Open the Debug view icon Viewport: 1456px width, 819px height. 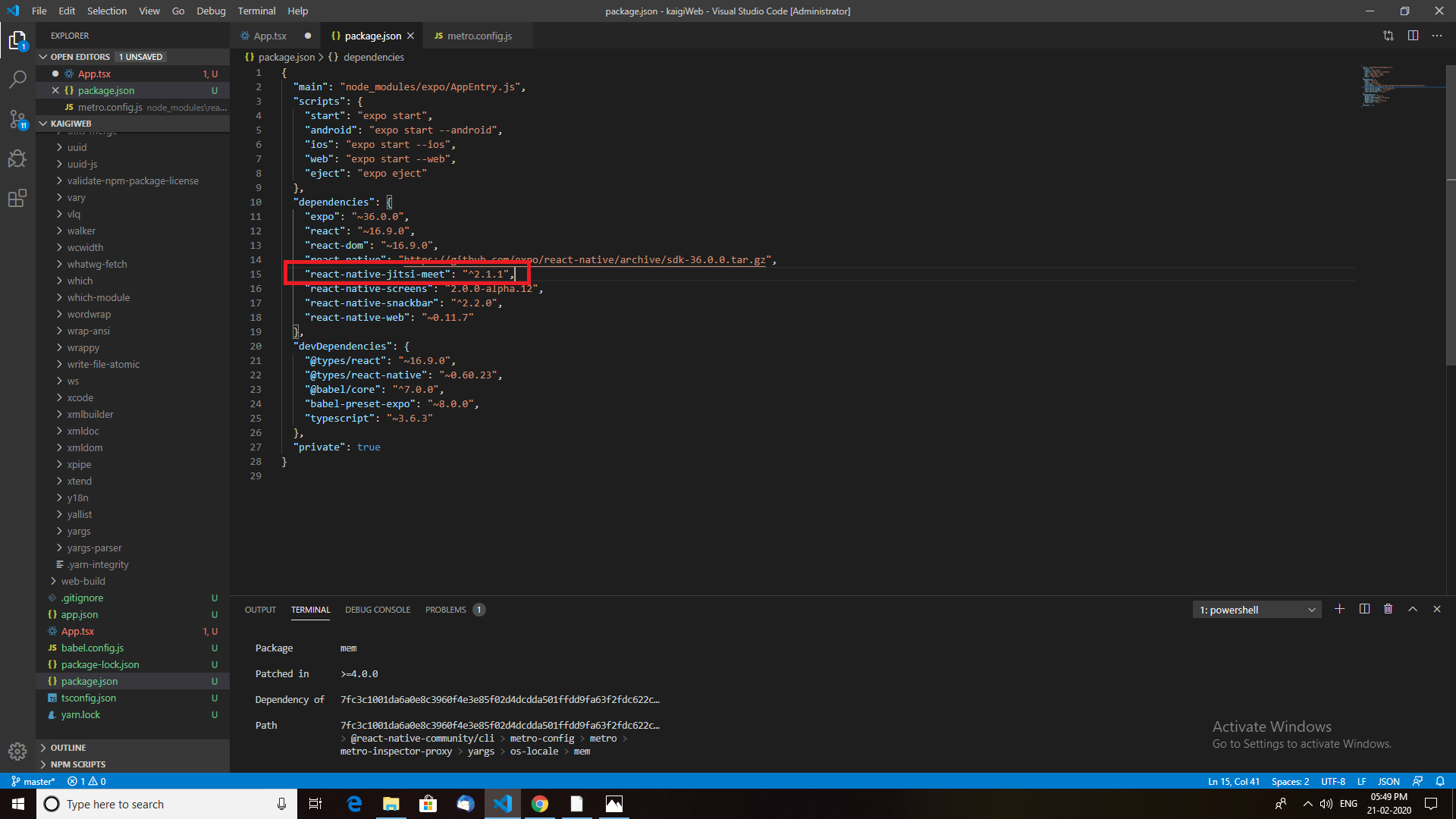17,158
